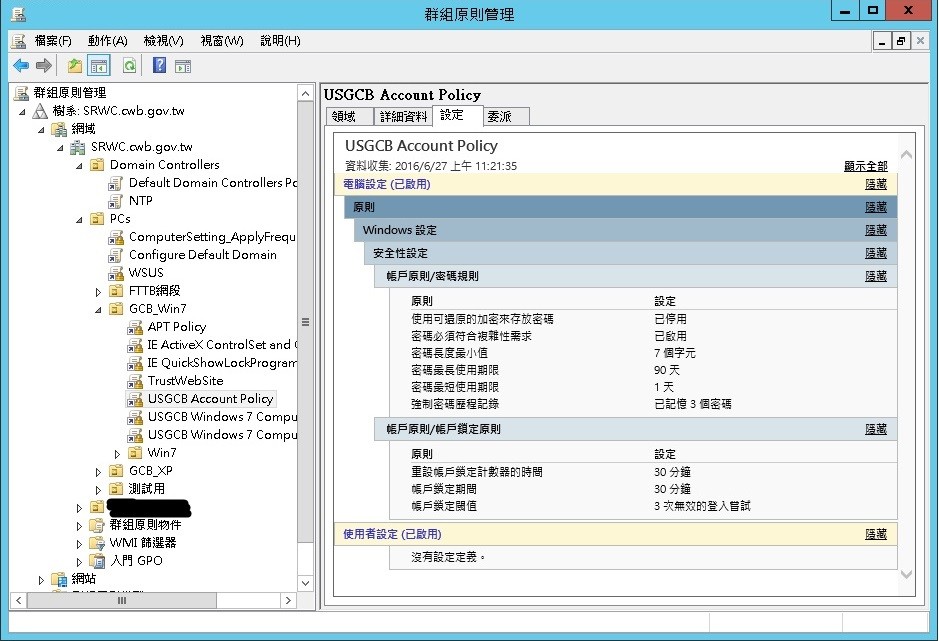Viewport: 939px width, 641px height.
Task: Restore the inner MDI child window button
Action: pos(901,41)
